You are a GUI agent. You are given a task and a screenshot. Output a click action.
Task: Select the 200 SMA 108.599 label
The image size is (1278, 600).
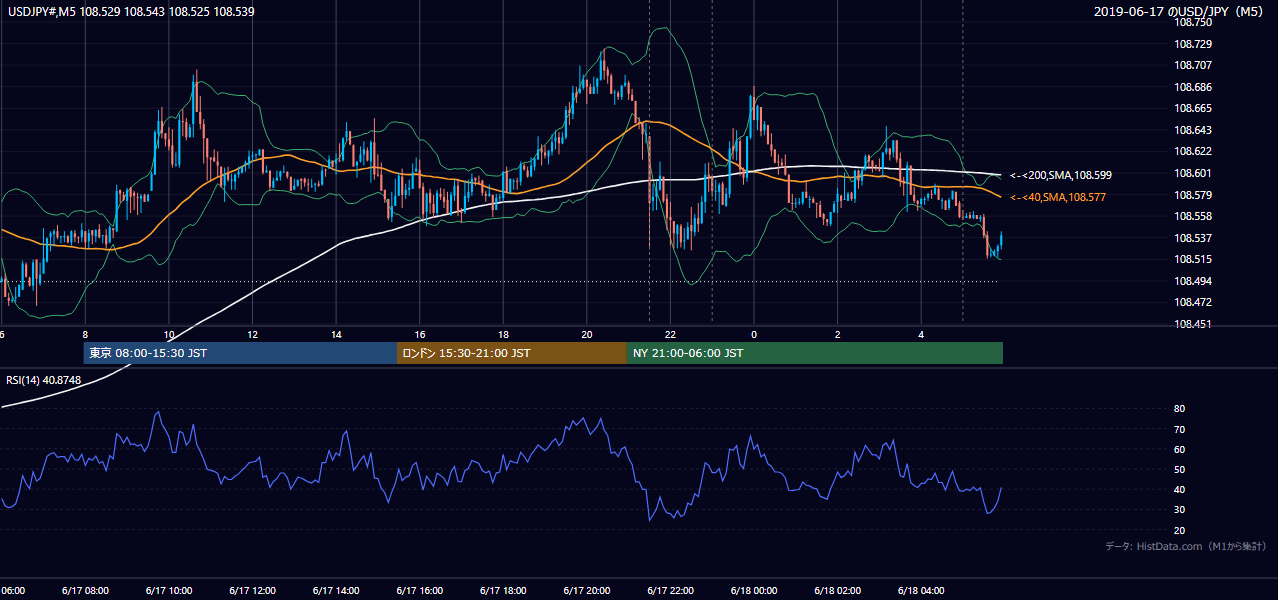tap(1061, 175)
